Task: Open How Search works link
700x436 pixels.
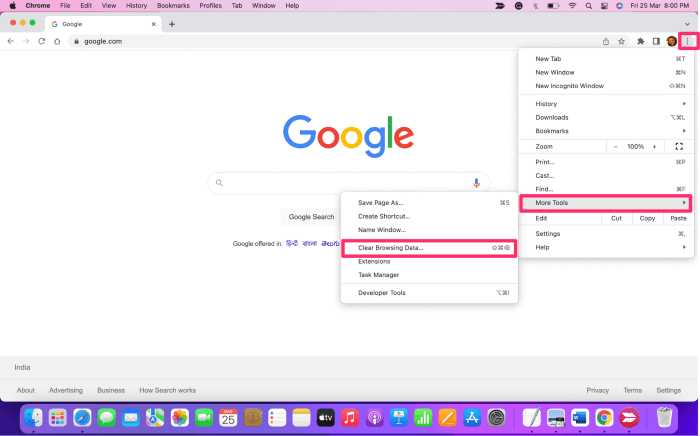Action: tap(167, 390)
